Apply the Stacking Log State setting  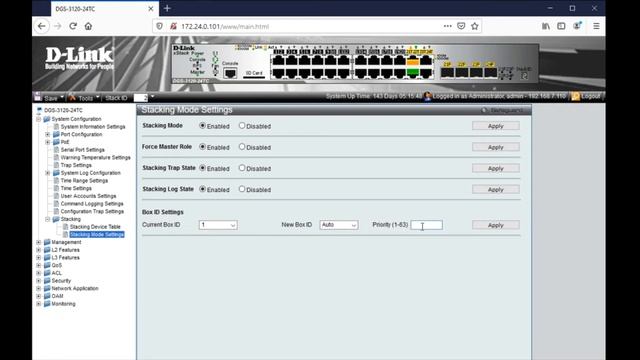pos(496,189)
